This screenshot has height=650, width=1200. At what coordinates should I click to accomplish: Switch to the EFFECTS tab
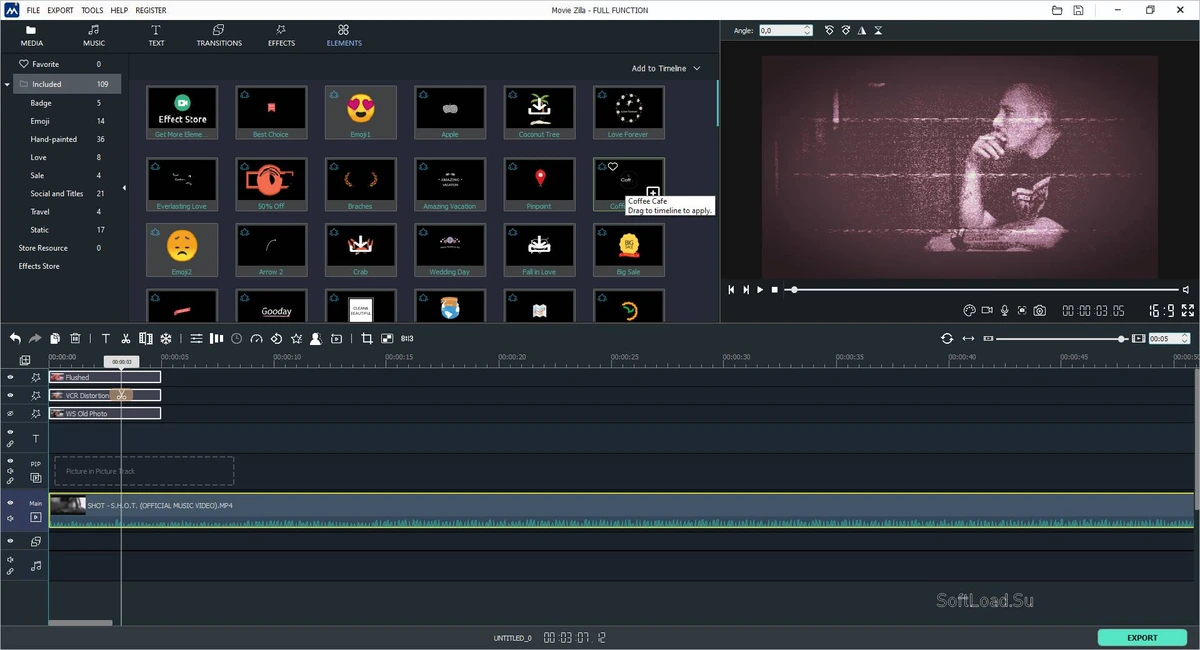(281, 36)
